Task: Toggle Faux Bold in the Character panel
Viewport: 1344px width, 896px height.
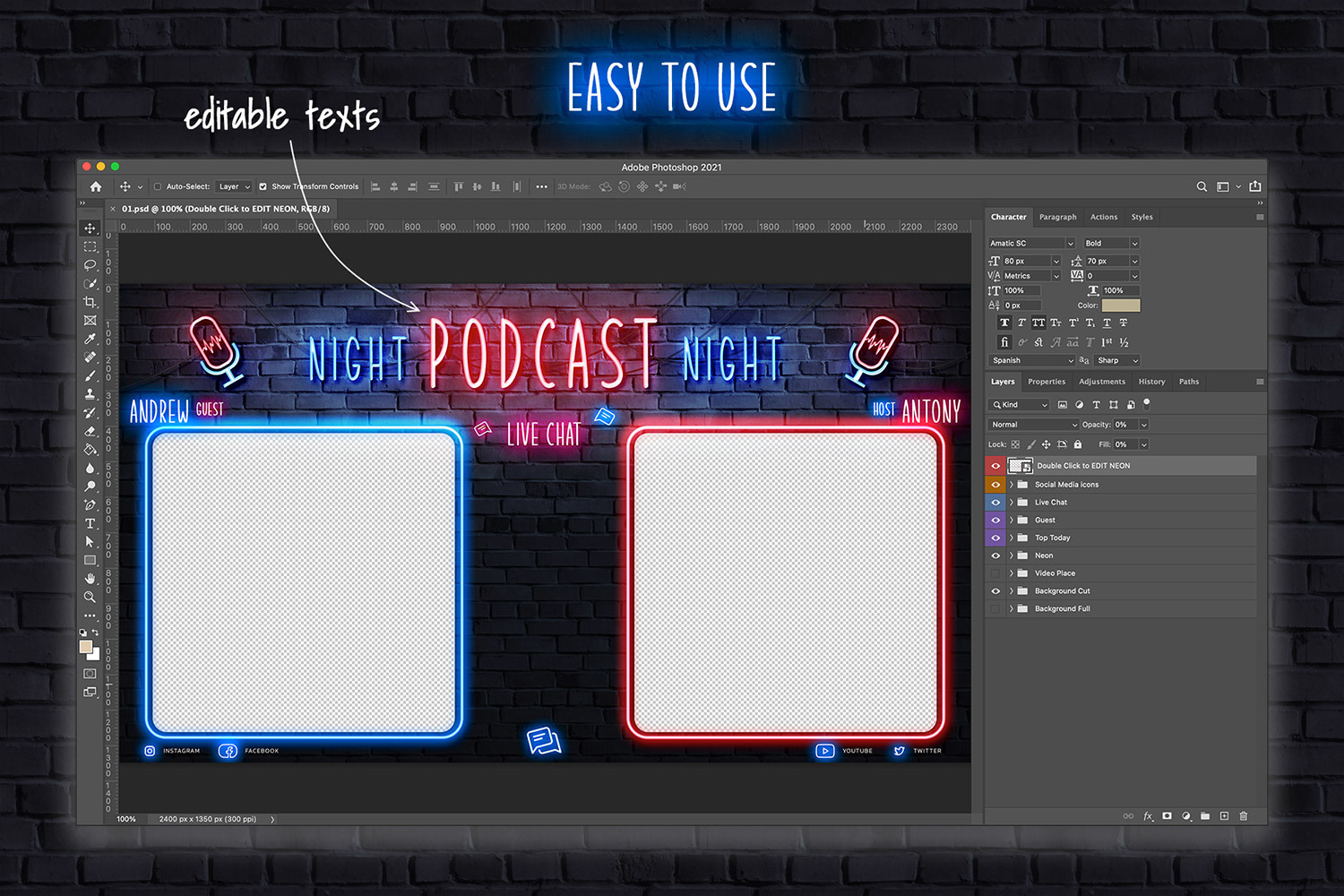Action: [x=1004, y=323]
